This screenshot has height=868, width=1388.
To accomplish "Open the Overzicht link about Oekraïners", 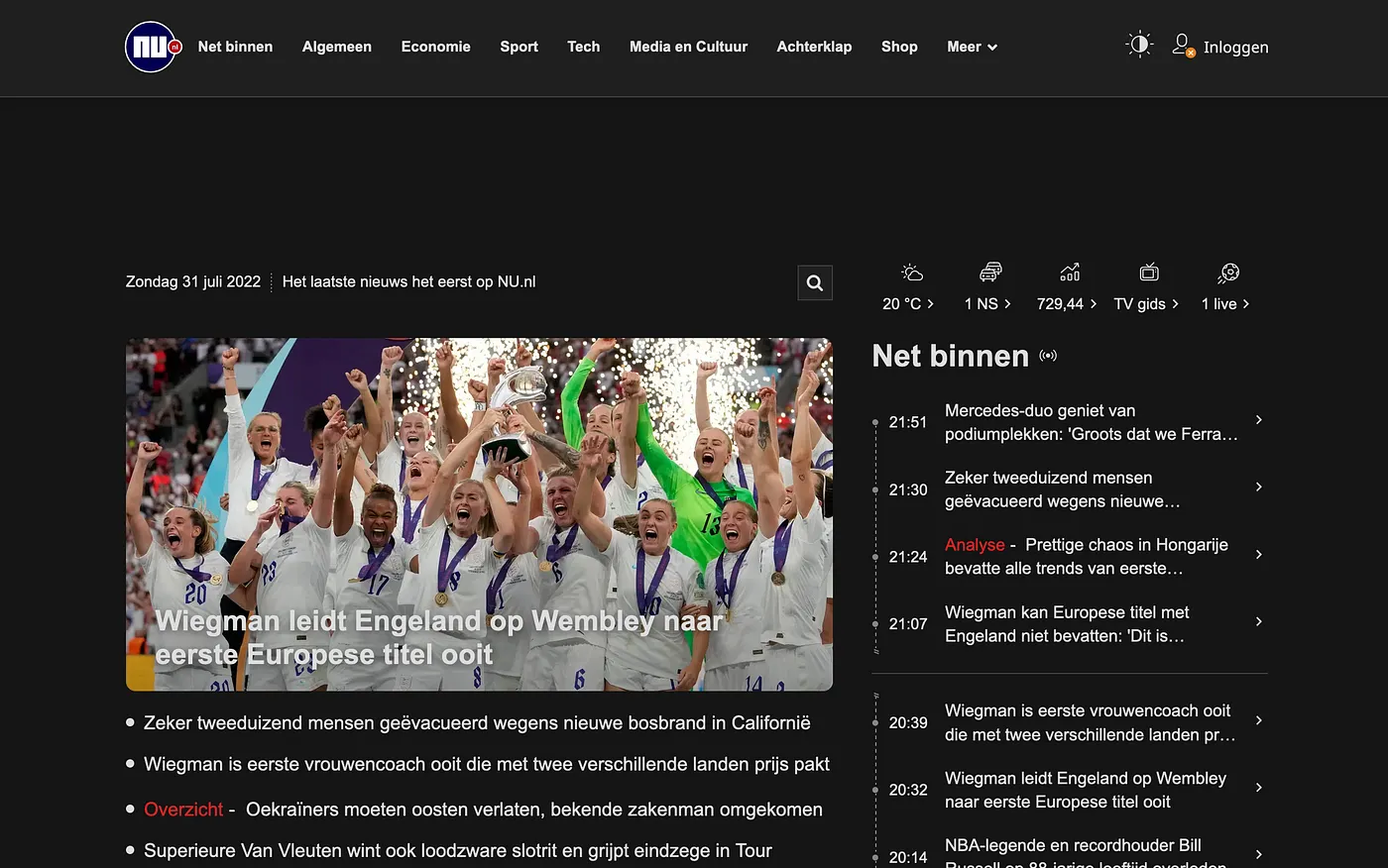I will [x=183, y=810].
